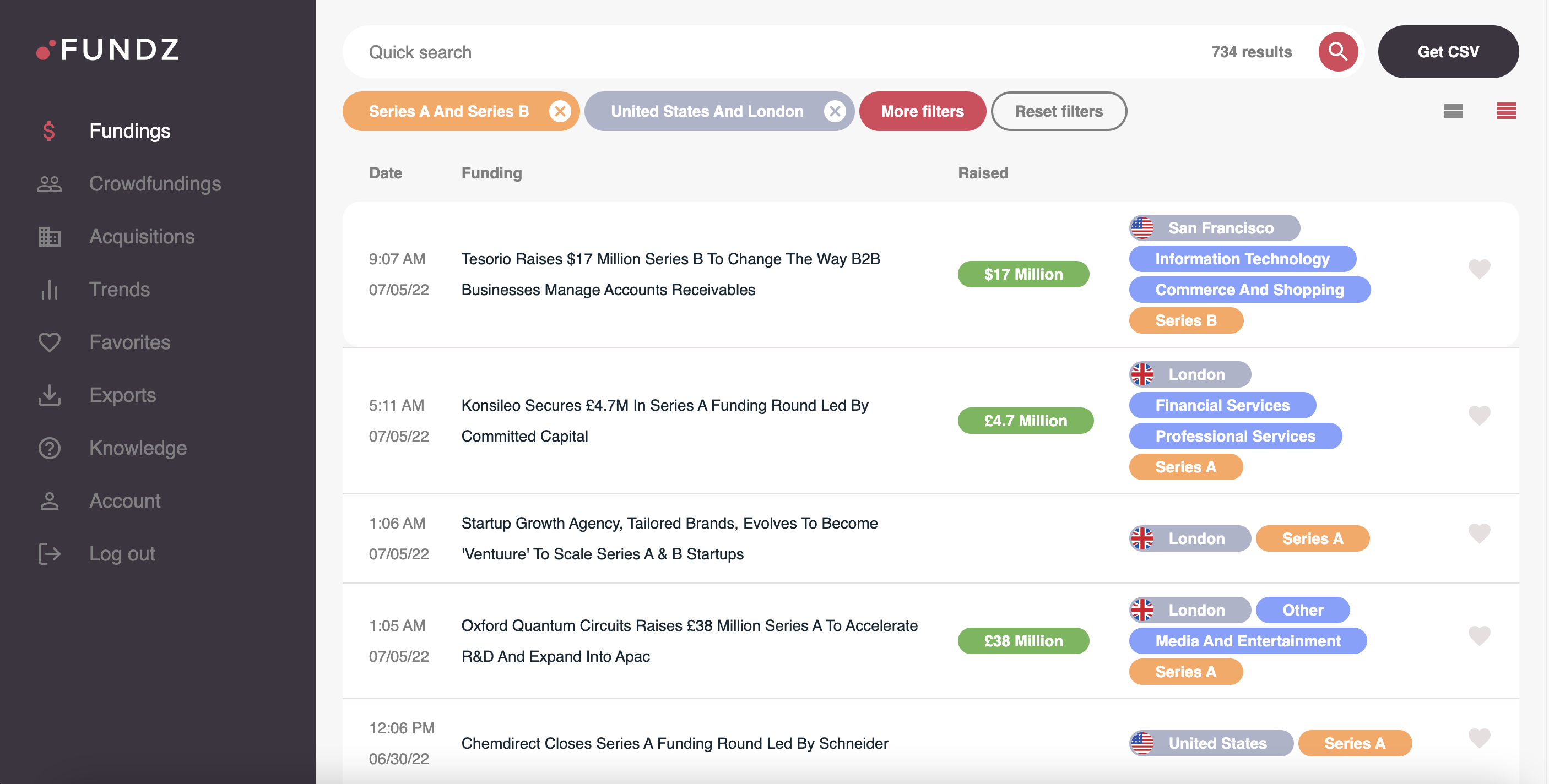
Task: Favorite the Tesorio funding with the heart
Action: click(1478, 268)
